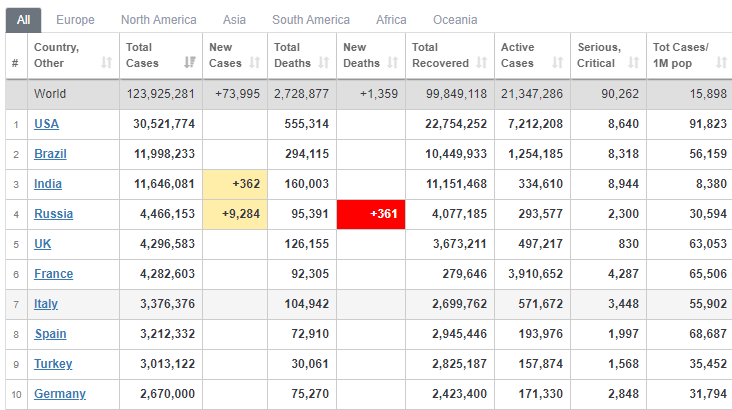Image resolution: width=732 pixels, height=410 pixels.
Task: Select World total recovered 99,849,118
Action: 456,94
